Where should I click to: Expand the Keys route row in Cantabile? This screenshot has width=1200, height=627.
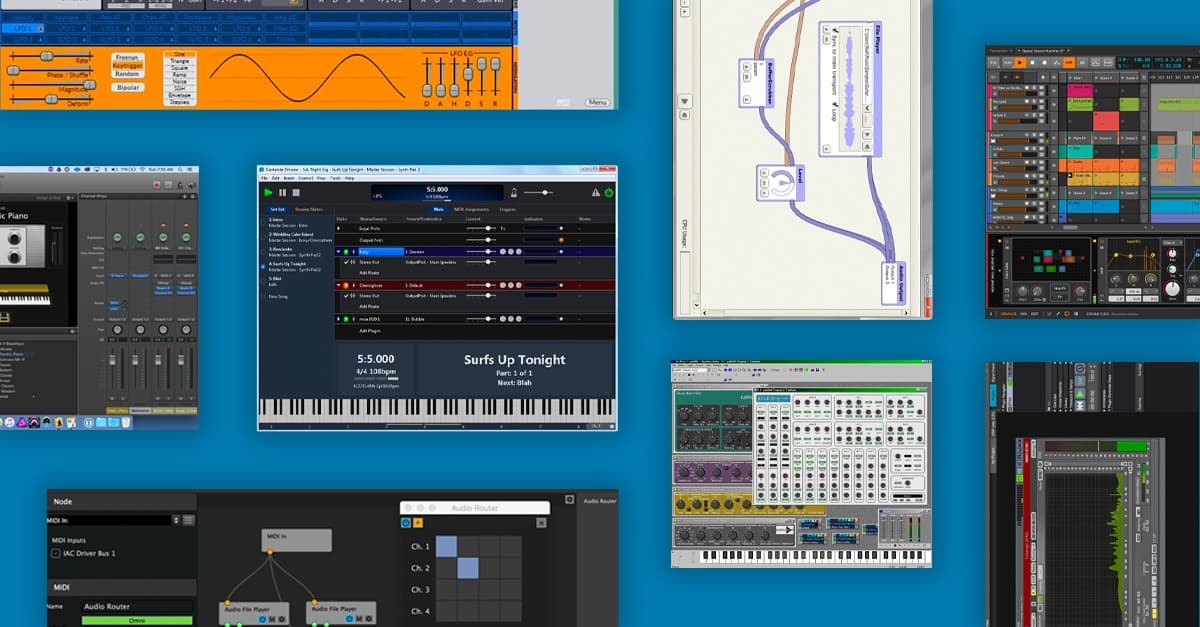pos(339,251)
